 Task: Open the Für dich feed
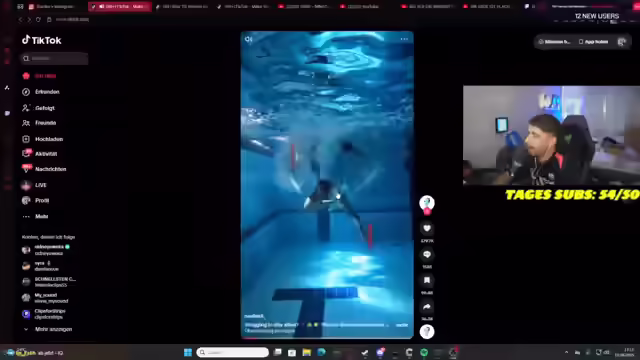point(40,76)
